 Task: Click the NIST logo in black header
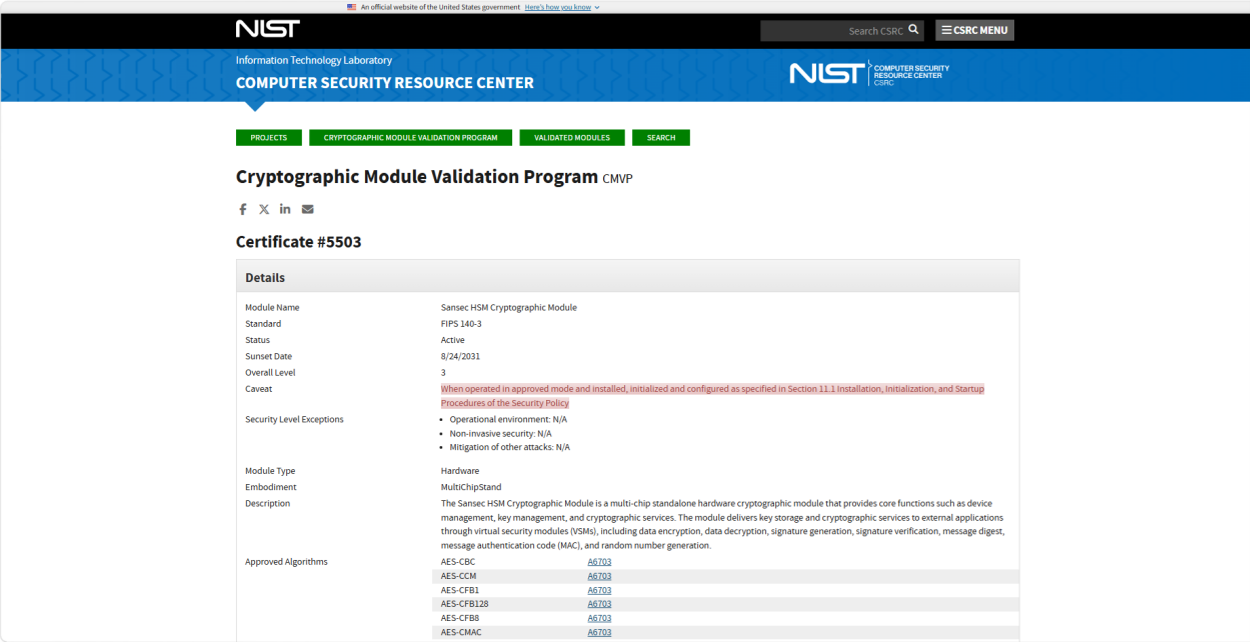pos(267,29)
